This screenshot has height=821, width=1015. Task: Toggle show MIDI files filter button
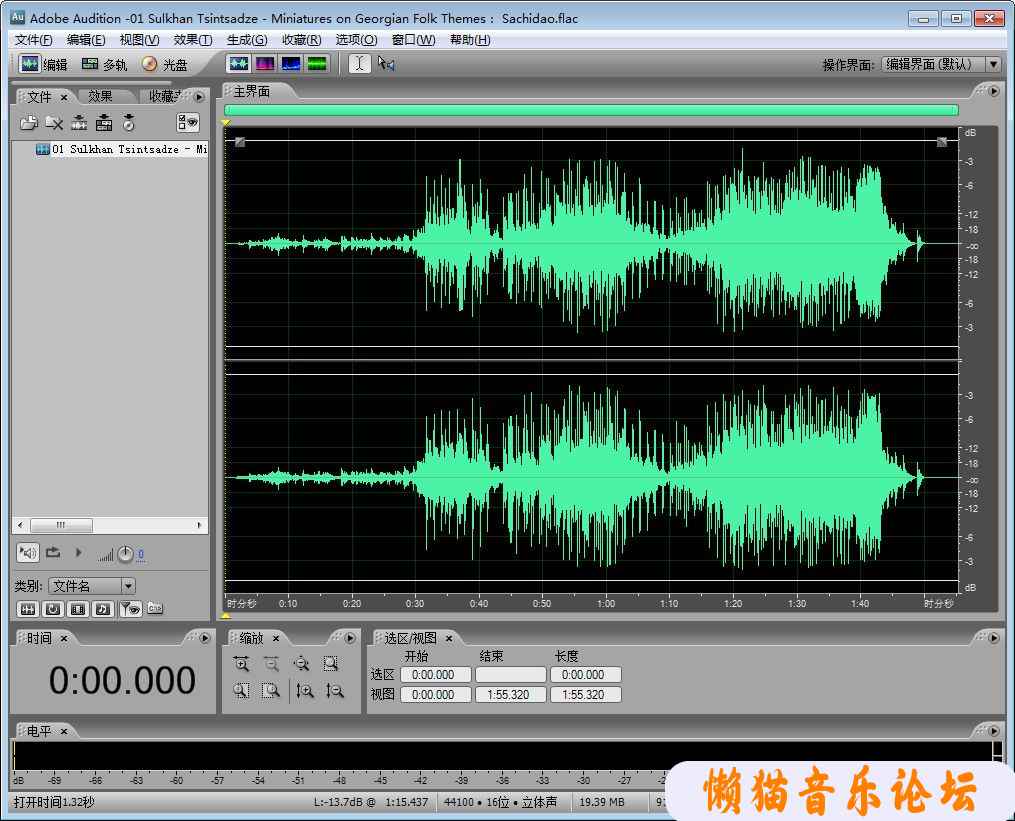[103, 609]
